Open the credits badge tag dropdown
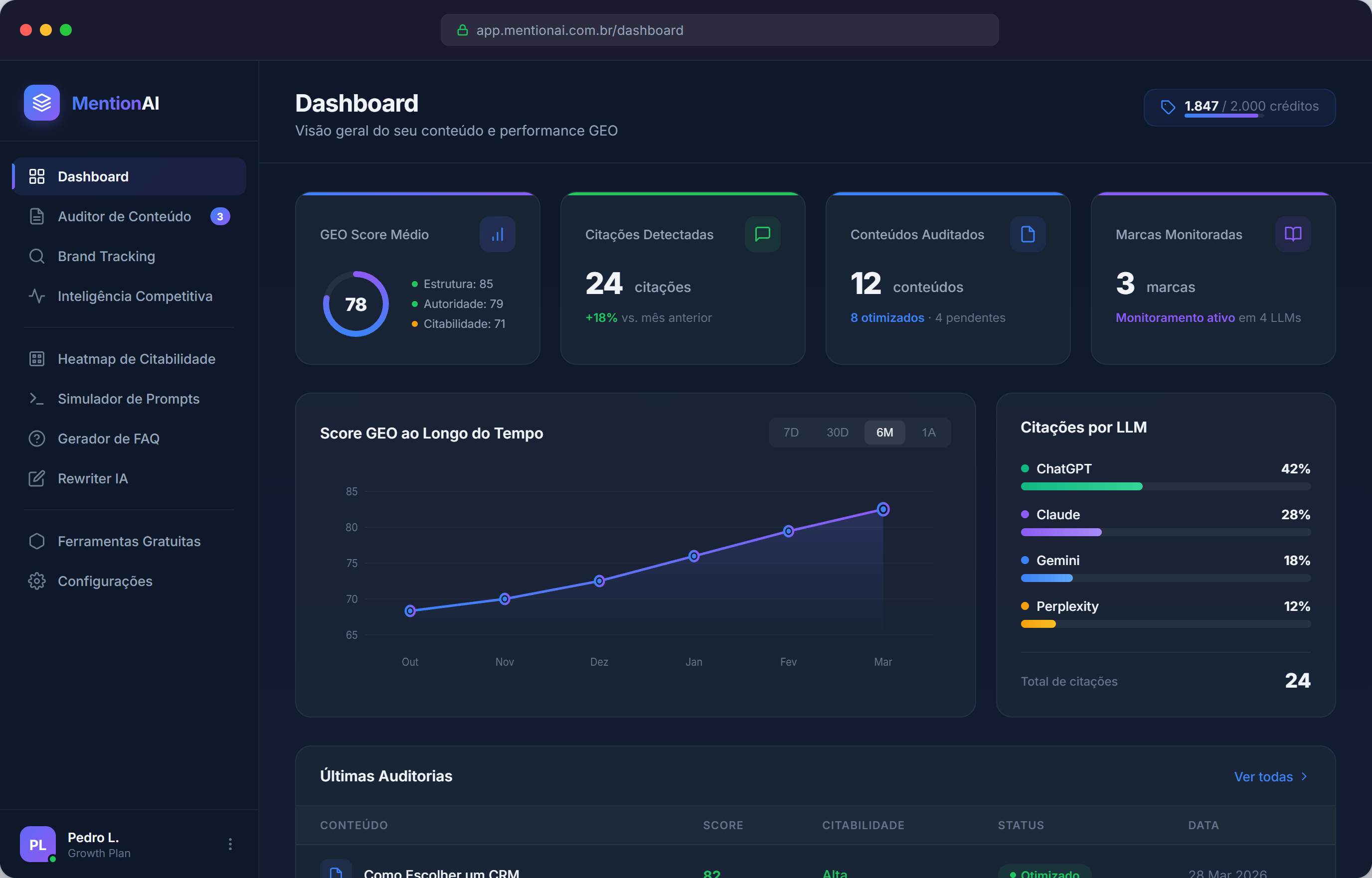The width and height of the screenshot is (1372, 878). click(1169, 107)
